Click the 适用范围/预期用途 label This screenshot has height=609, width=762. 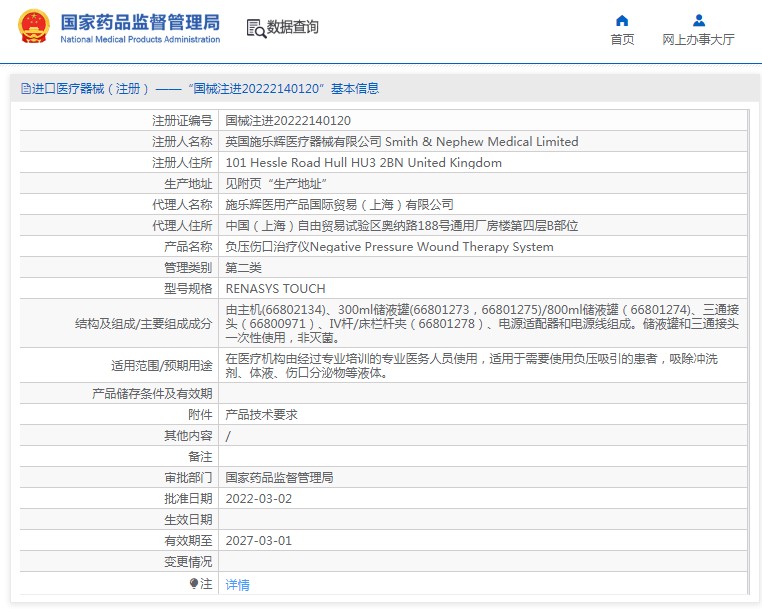(x=162, y=365)
